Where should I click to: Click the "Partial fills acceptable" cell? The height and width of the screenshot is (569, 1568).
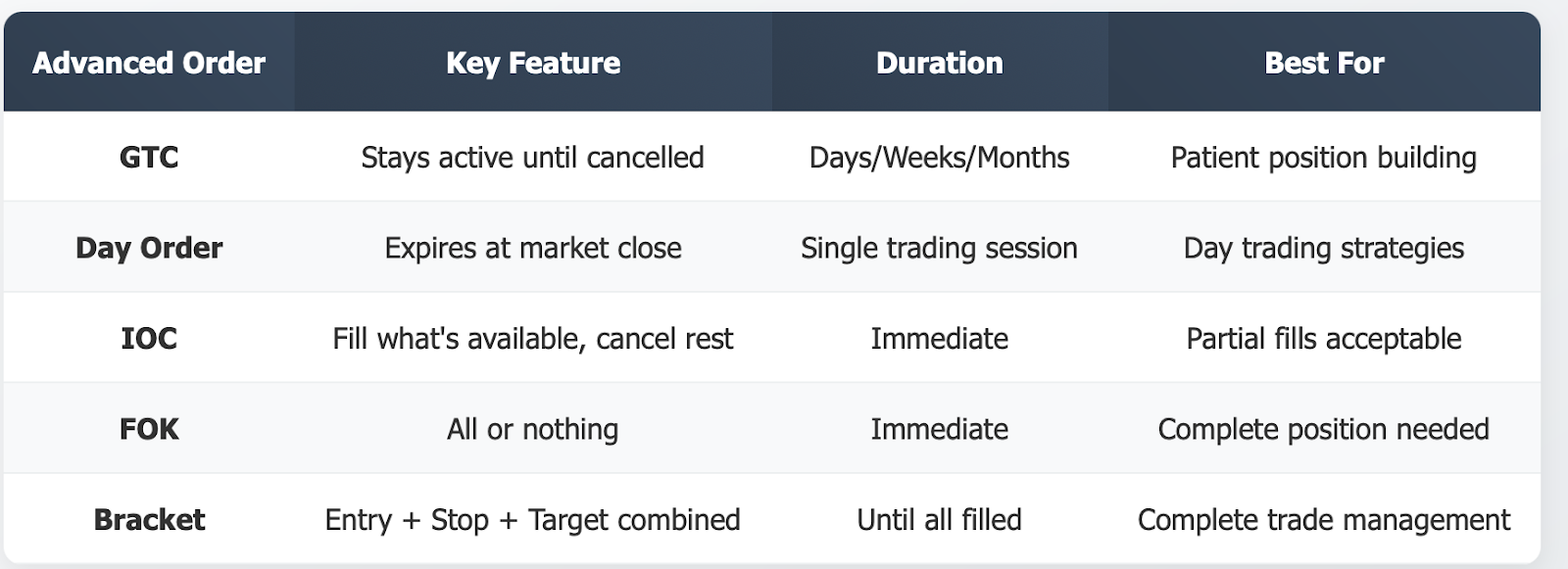pos(1324,339)
